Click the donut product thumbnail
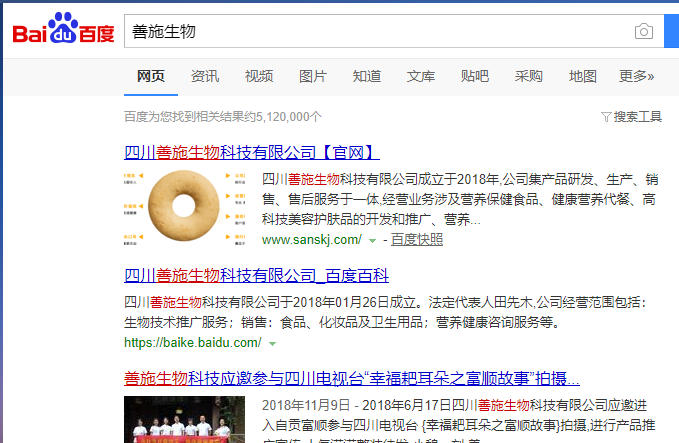 pos(184,207)
